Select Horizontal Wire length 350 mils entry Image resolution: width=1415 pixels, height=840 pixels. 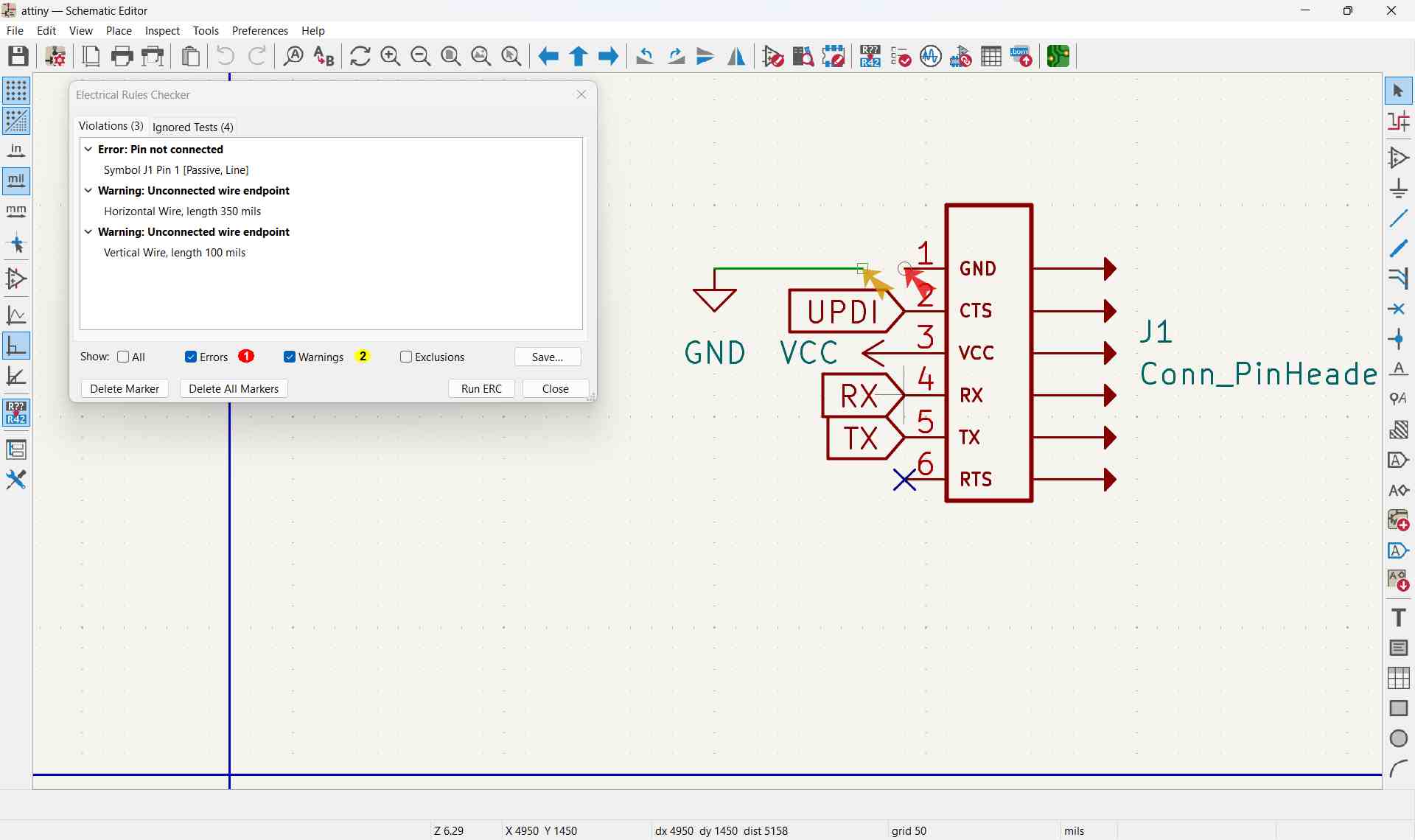click(183, 211)
